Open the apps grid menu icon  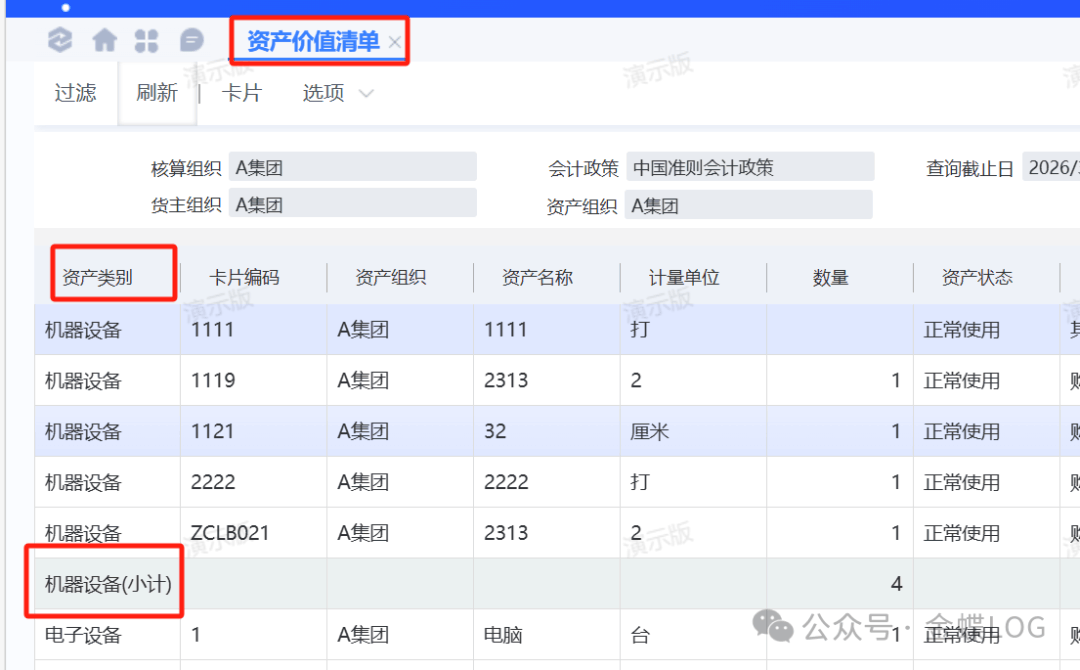[147, 41]
